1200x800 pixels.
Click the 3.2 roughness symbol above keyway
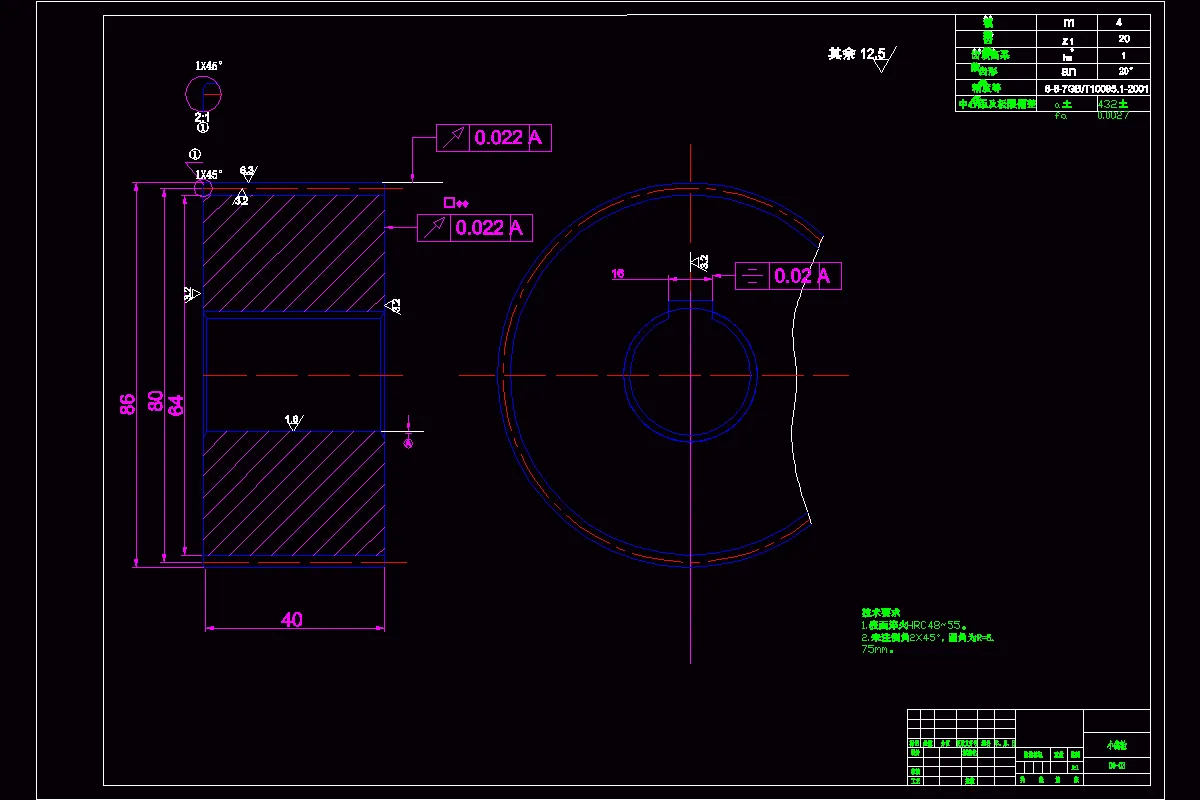pyautogui.click(x=699, y=262)
